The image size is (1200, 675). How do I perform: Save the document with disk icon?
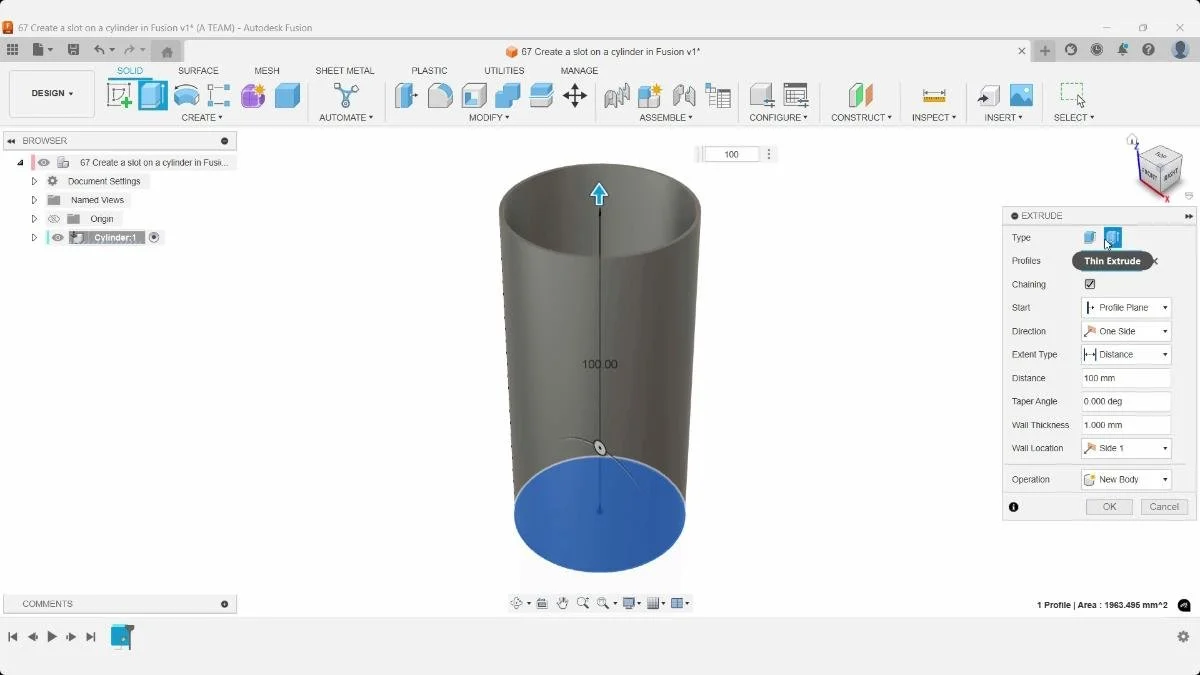(x=73, y=50)
